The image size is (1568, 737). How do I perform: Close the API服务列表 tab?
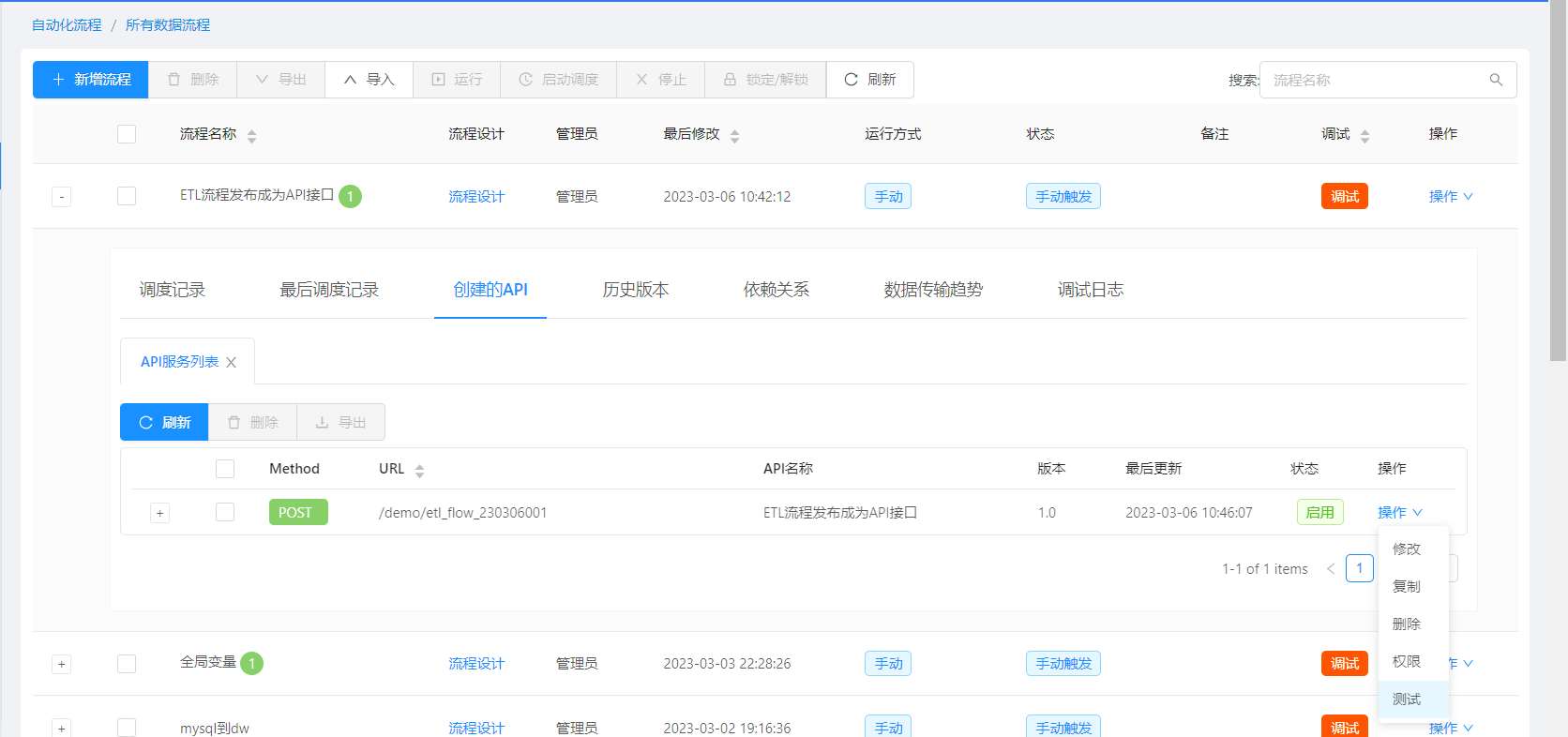232,362
